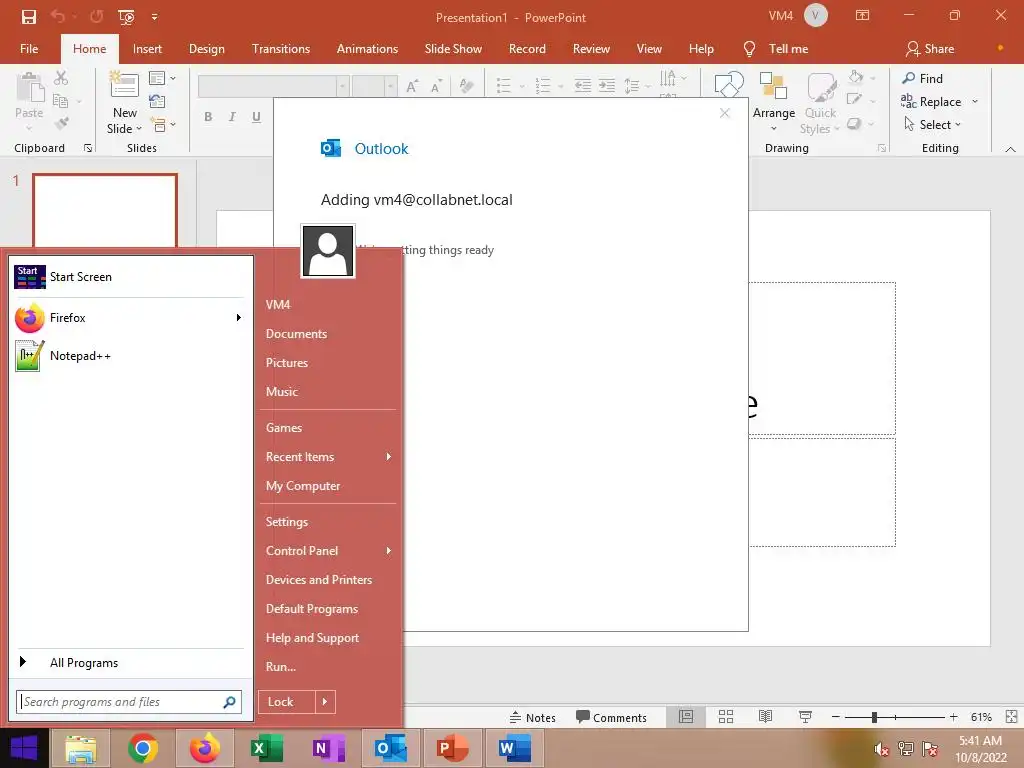Close the Outlook adding account dialog
Image resolution: width=1024 pixels, height=768 pixels.
(724, 113)
